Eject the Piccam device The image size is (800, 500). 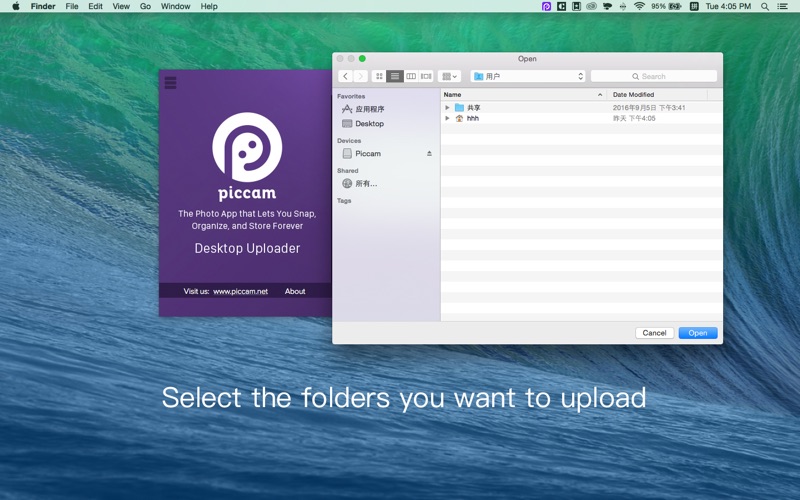(429, 154)
